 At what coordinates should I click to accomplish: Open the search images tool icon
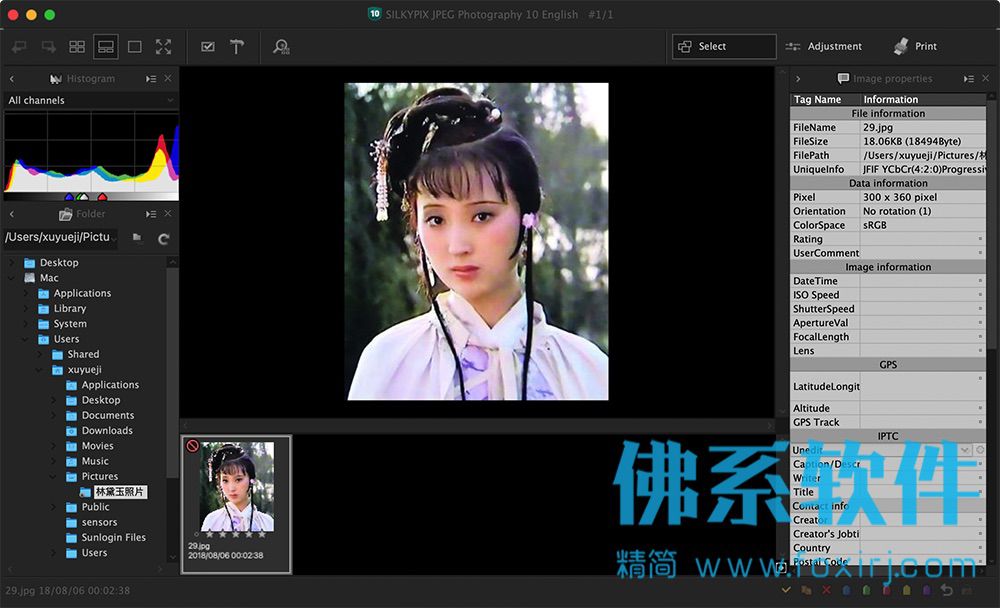[x=281, y=47]
